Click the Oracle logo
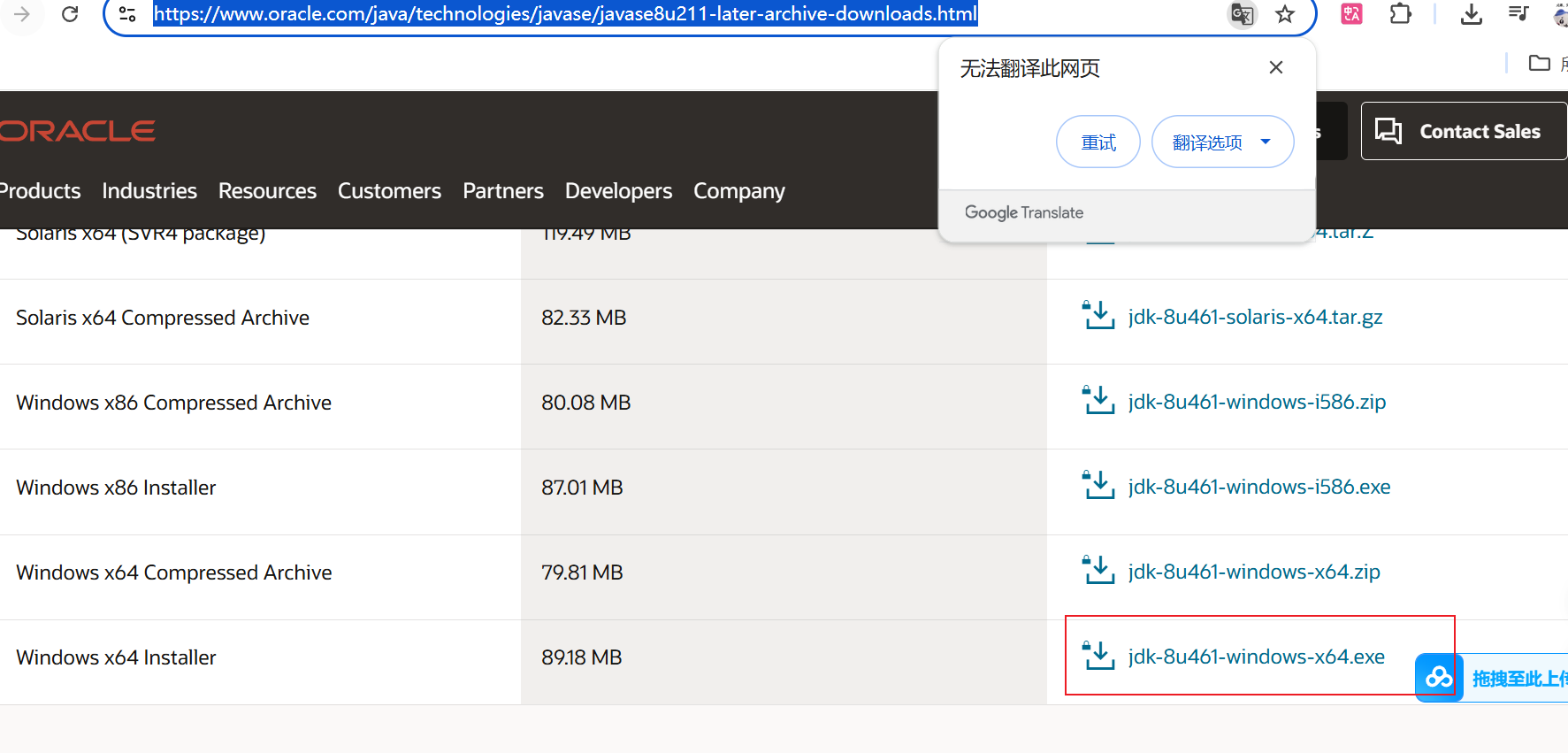The width and height of the screenshot is (1568, 753). tap(77, 131)
